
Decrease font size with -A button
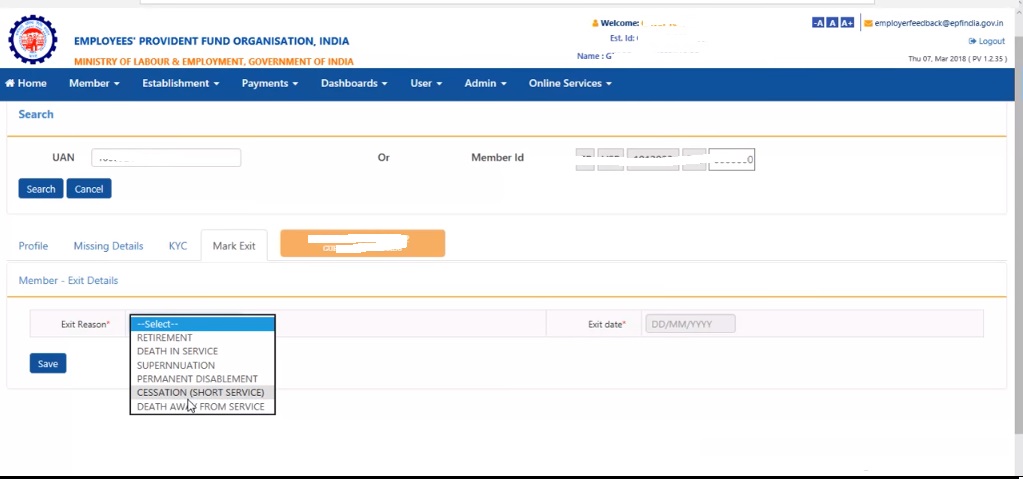[817, 23]
